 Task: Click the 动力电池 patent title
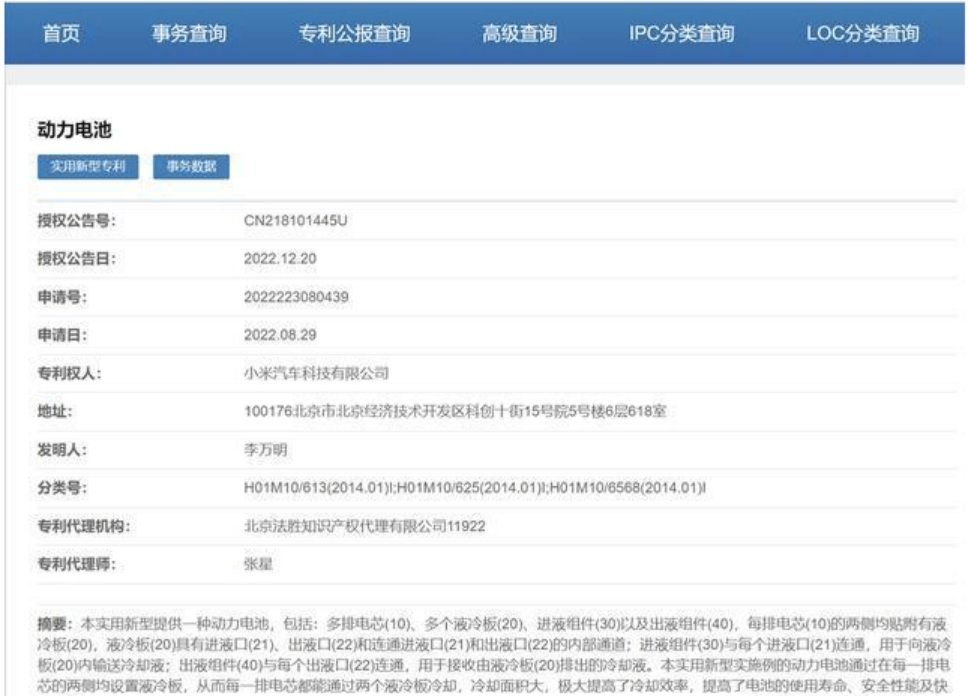[x=75, y=130]
